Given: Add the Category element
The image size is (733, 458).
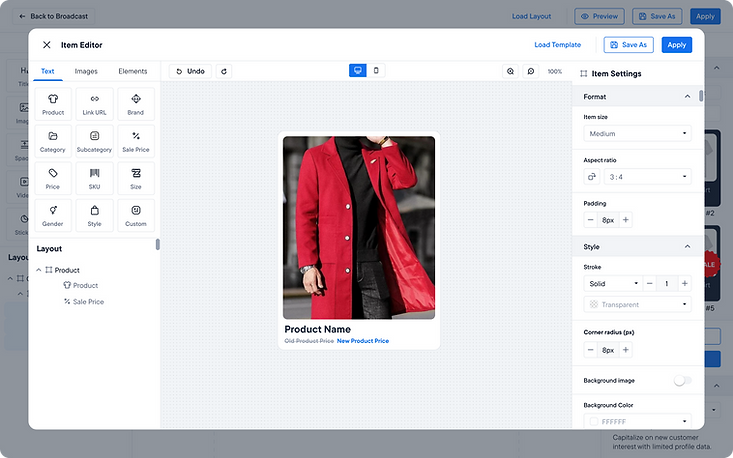Looking at the screenshot, I should (53, 141).
